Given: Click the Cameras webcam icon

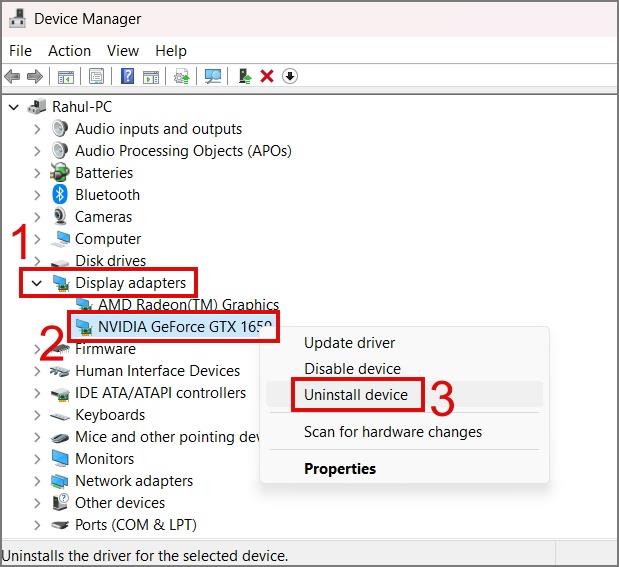Looking at the screenshot, I should [60, 216].
